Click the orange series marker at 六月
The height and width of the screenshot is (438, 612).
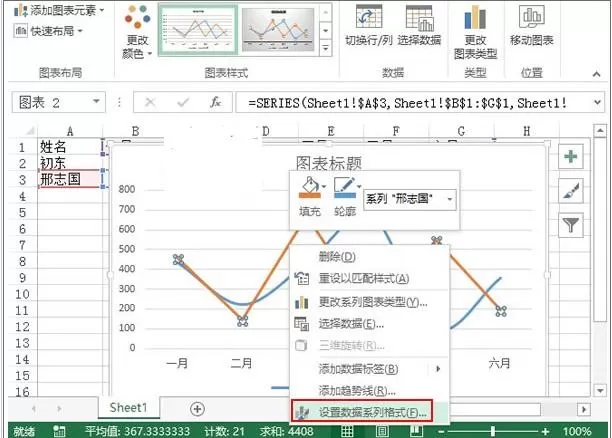pyautogui.click(x=501, y=311)
